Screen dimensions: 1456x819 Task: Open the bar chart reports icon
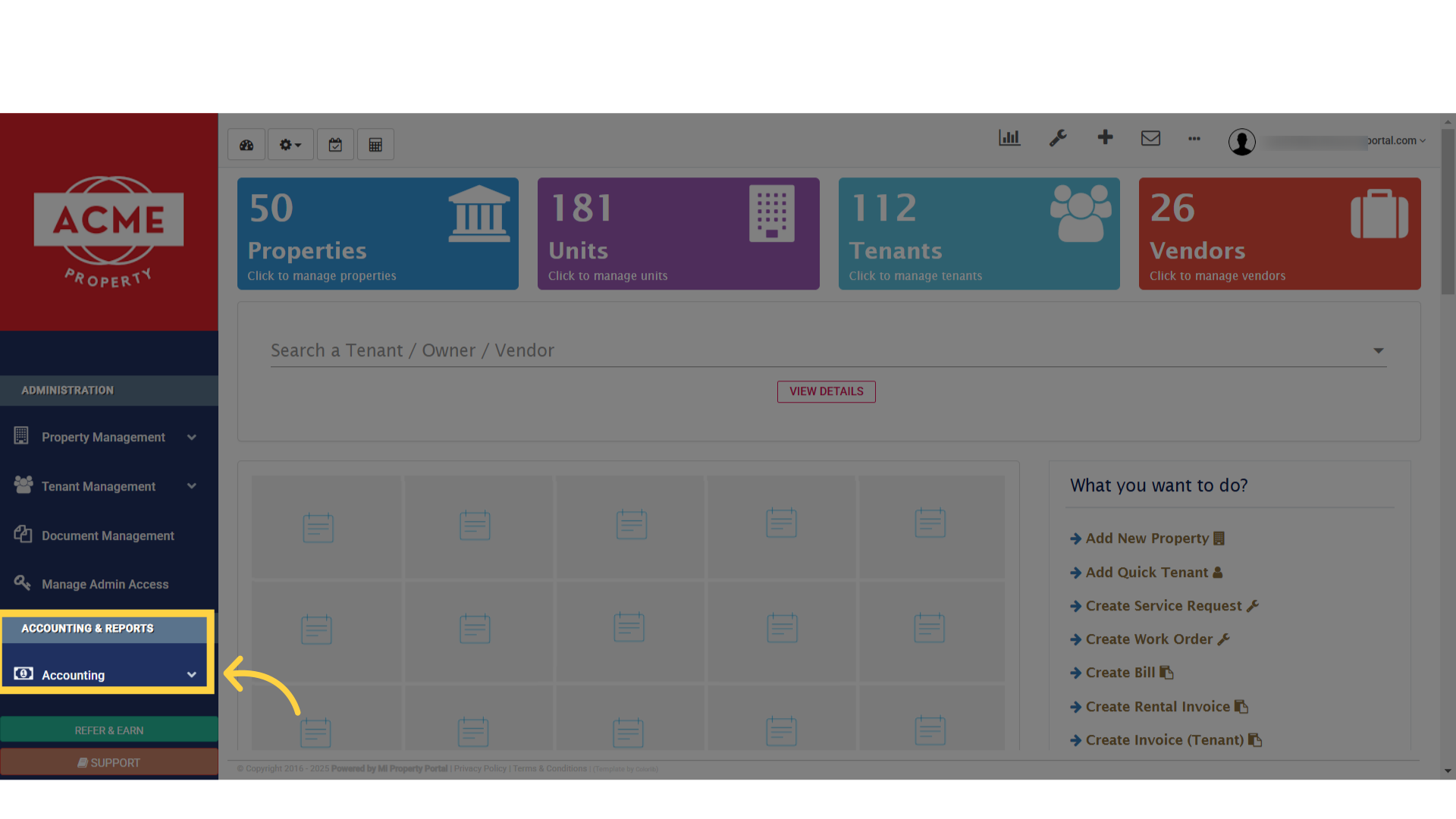[x=1009, y=138]
